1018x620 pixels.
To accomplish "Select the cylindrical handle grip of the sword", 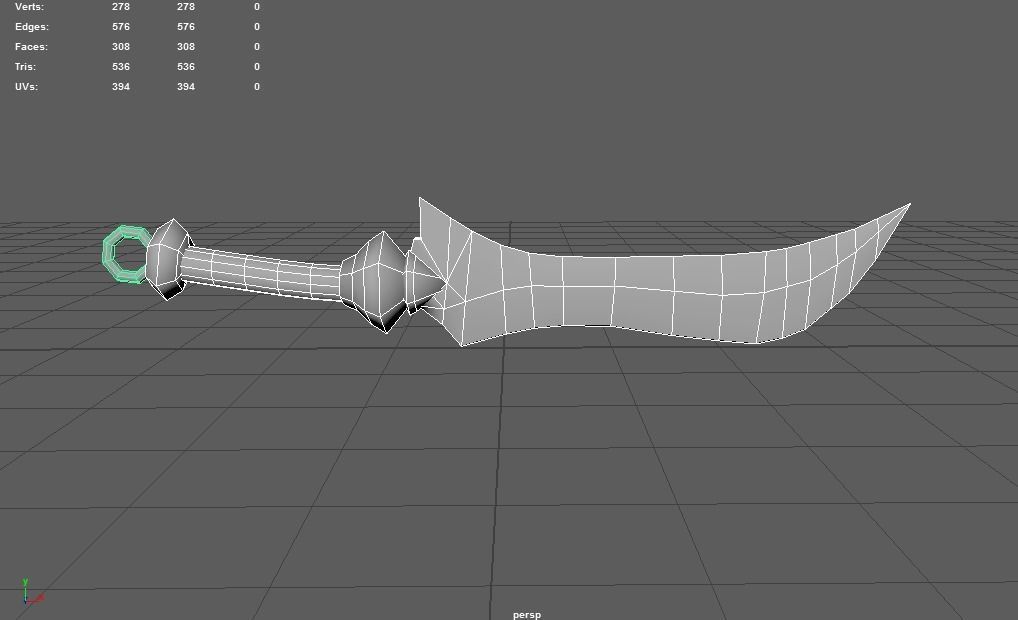I will (260, 275).
